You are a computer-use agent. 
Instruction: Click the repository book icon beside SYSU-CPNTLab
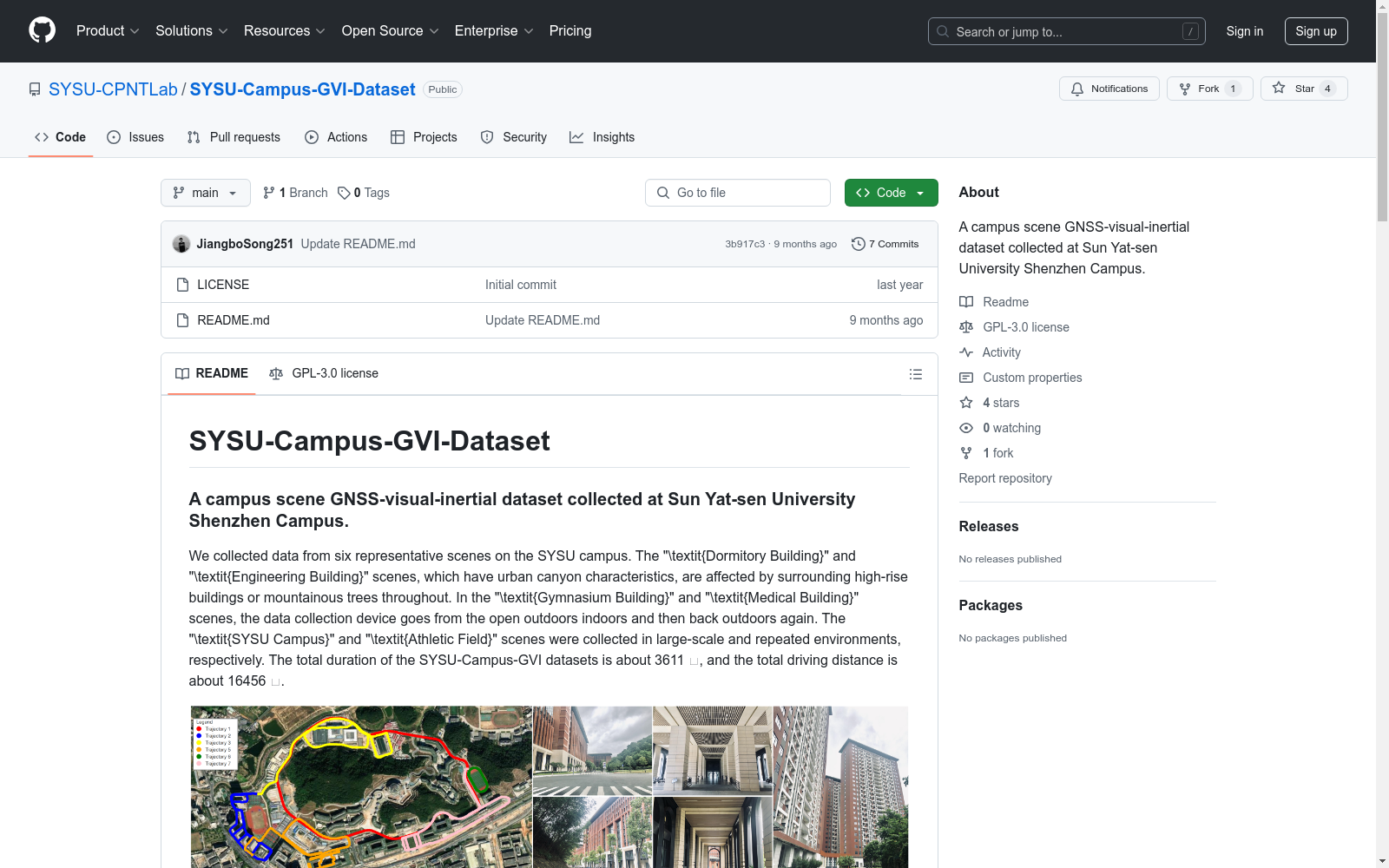[35, 89]
